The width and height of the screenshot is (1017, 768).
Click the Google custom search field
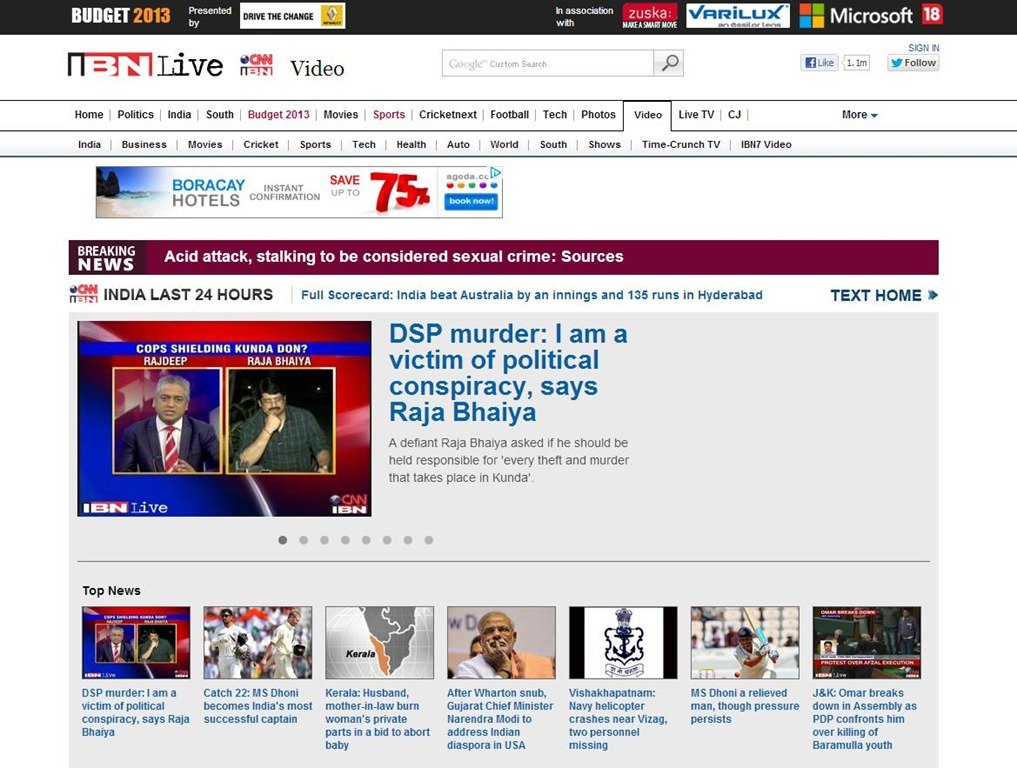(x=548, y=64)
